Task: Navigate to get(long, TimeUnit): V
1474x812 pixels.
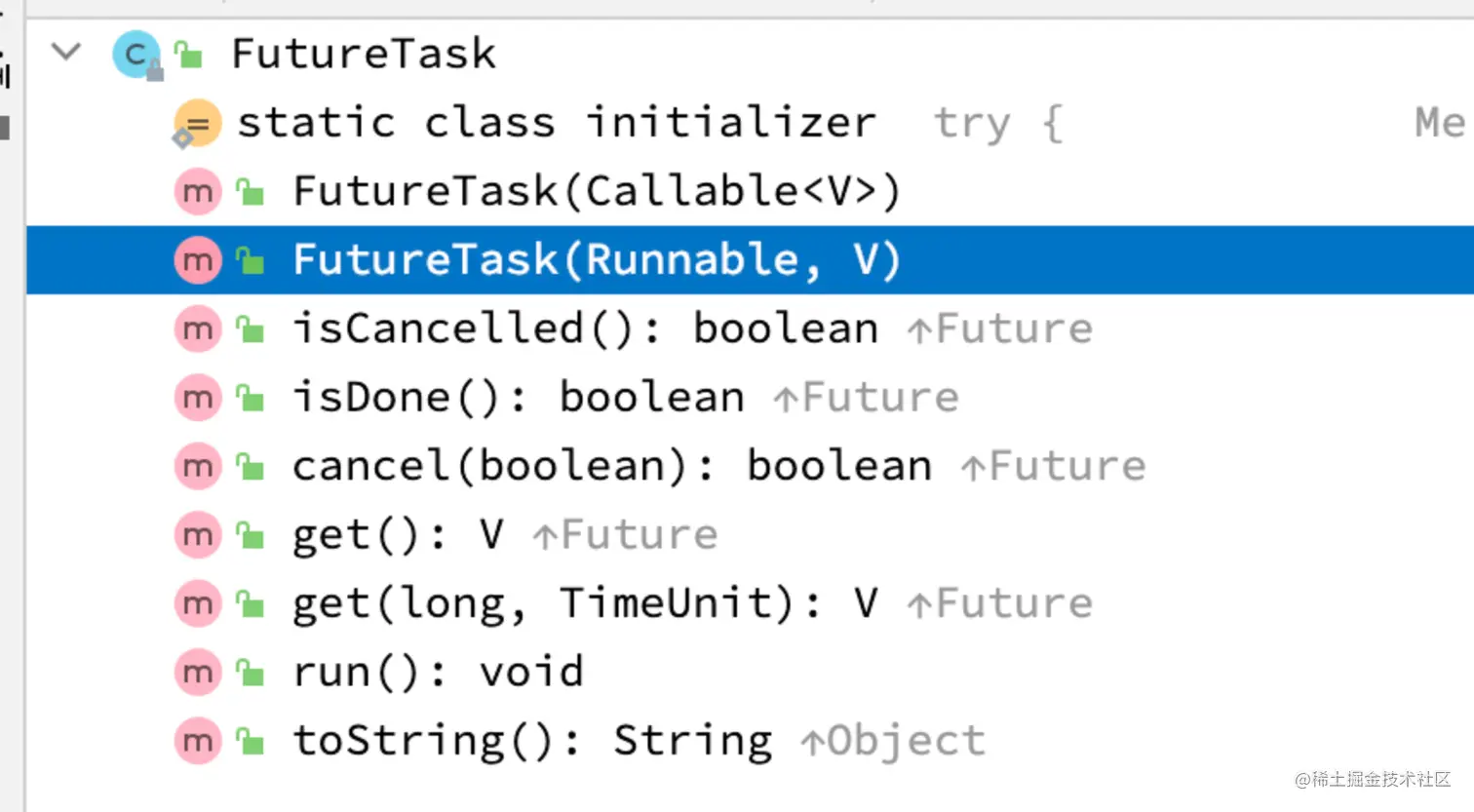Action: point(585,604)
